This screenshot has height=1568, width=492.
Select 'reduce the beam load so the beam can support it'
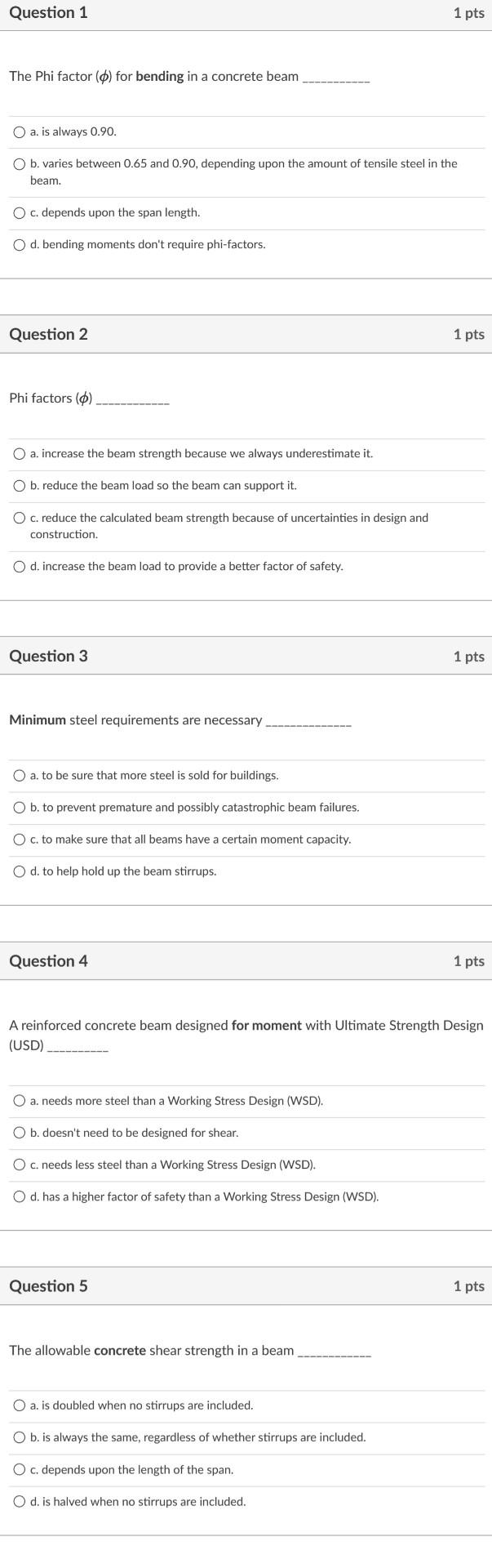(18, 485)
